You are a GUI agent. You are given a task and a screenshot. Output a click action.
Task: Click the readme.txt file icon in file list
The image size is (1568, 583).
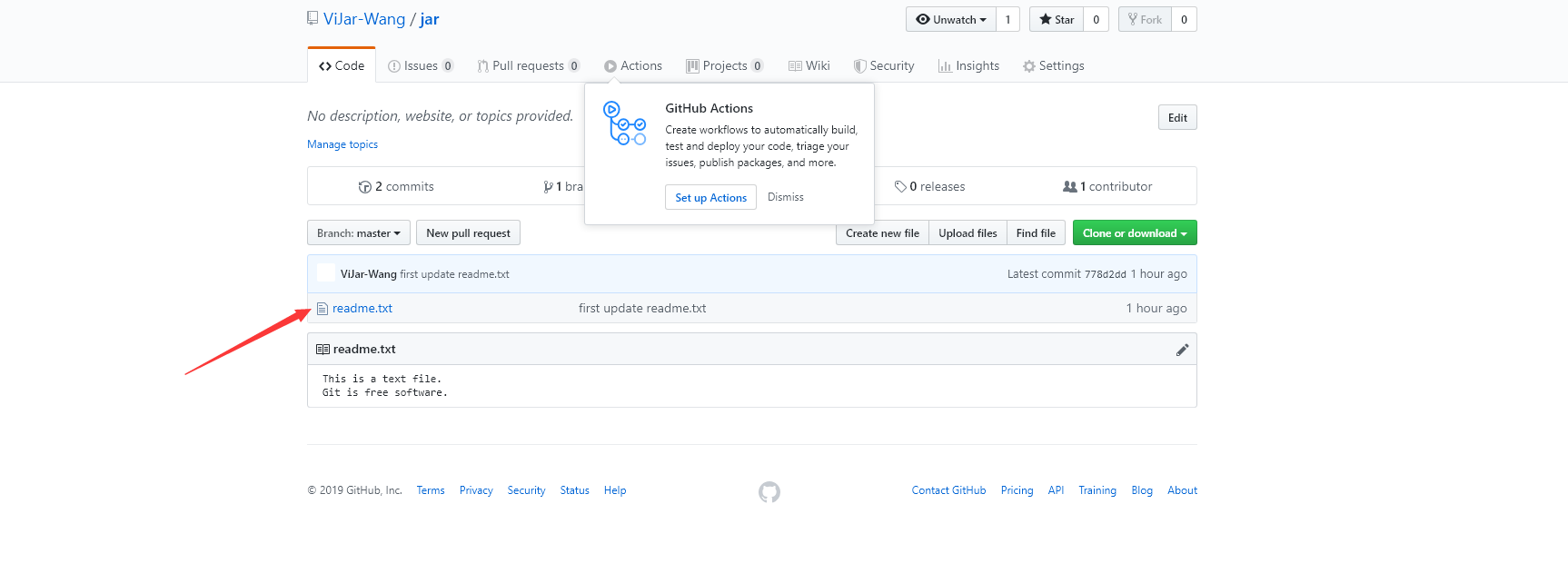coord(323,309)
